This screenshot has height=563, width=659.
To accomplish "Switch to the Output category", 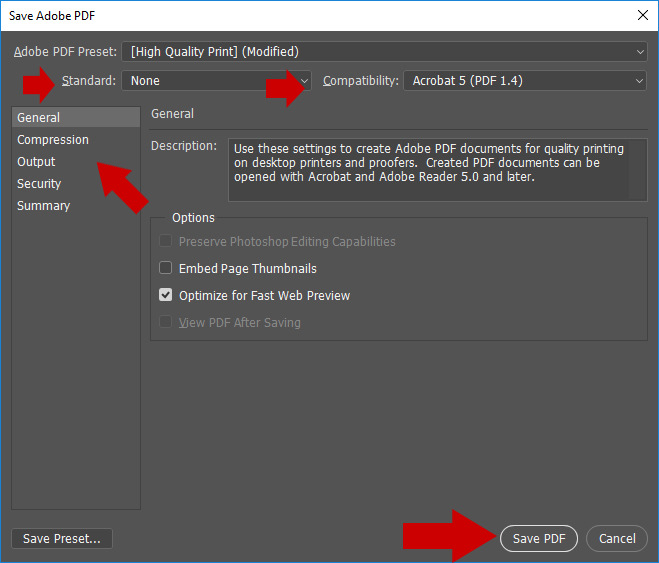I will point(76,162).
